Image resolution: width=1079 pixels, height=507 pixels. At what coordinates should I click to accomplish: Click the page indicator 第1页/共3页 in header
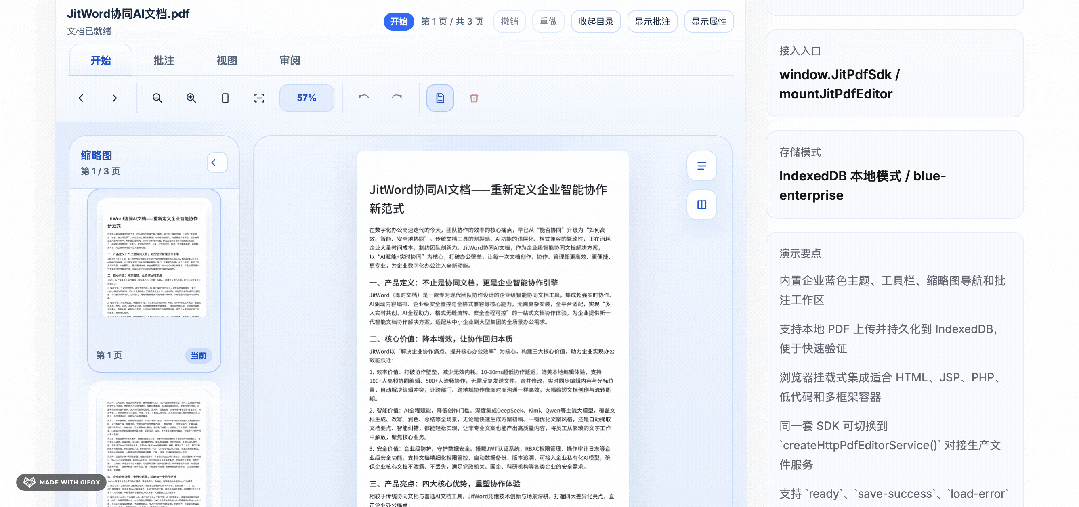[452, 21]
